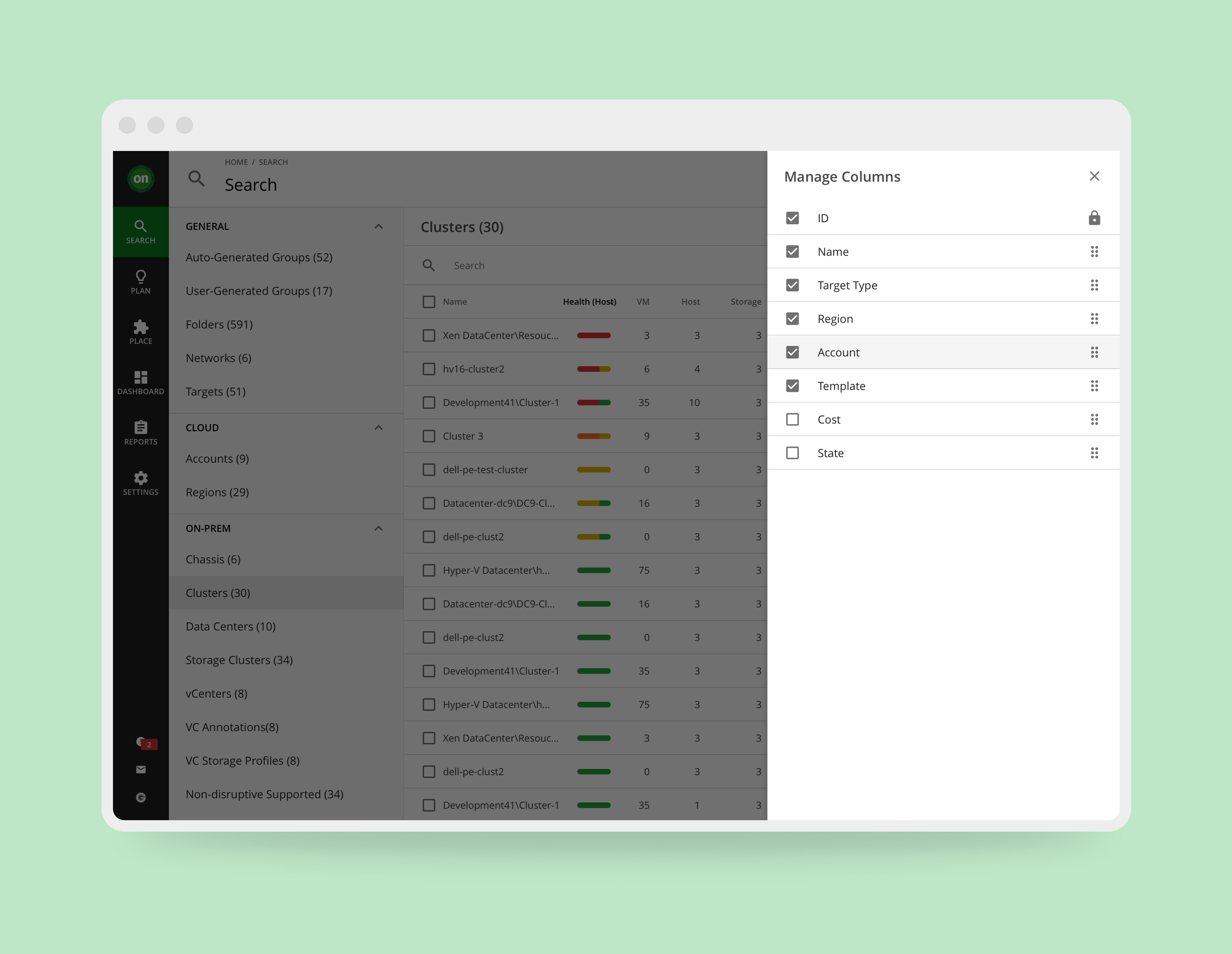Uncheck the Name column checkbox
Viewport: 1232px width, 954px height.
click(x=792, y=252)
